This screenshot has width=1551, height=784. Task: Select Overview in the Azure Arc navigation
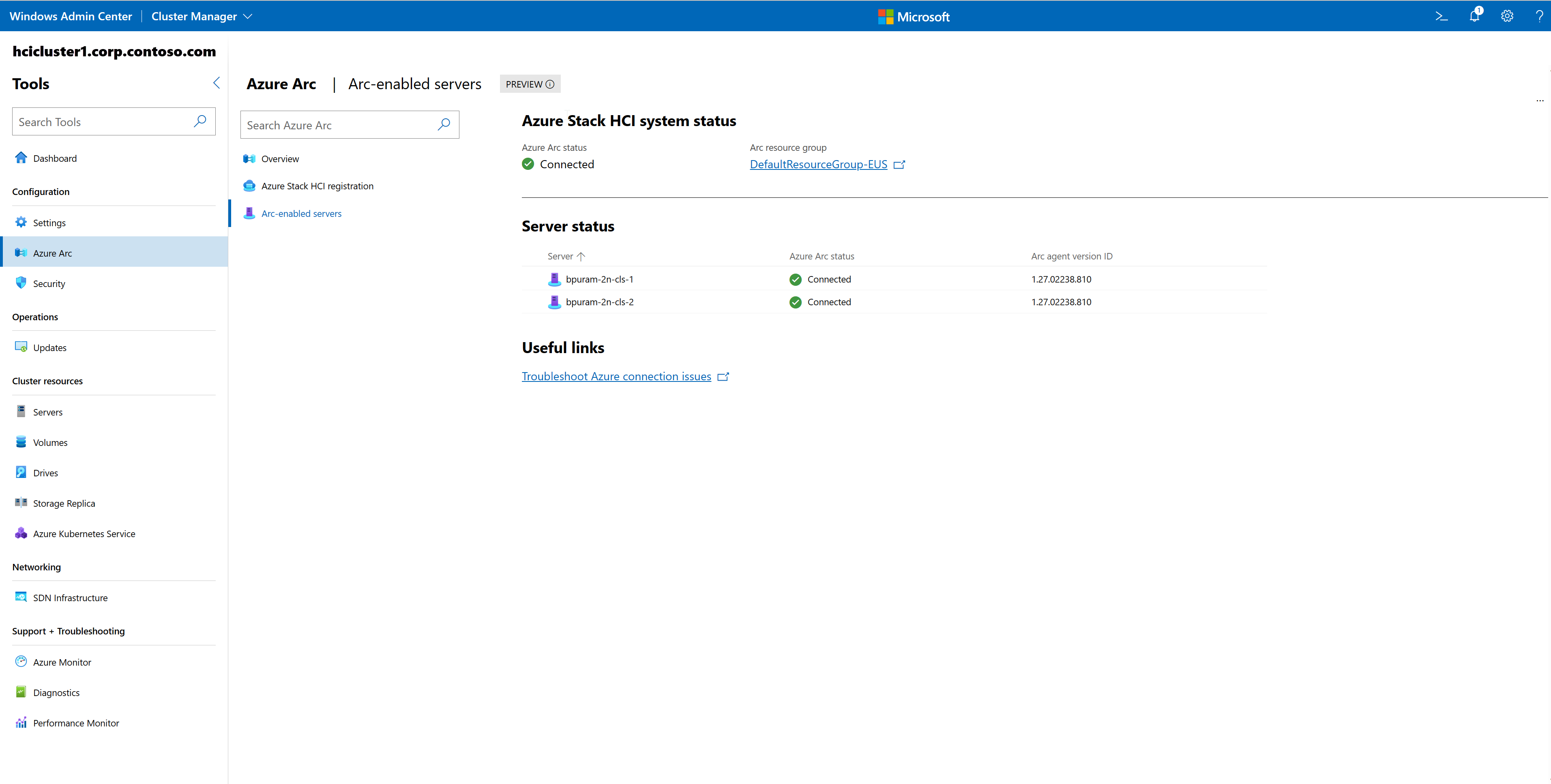279,159
